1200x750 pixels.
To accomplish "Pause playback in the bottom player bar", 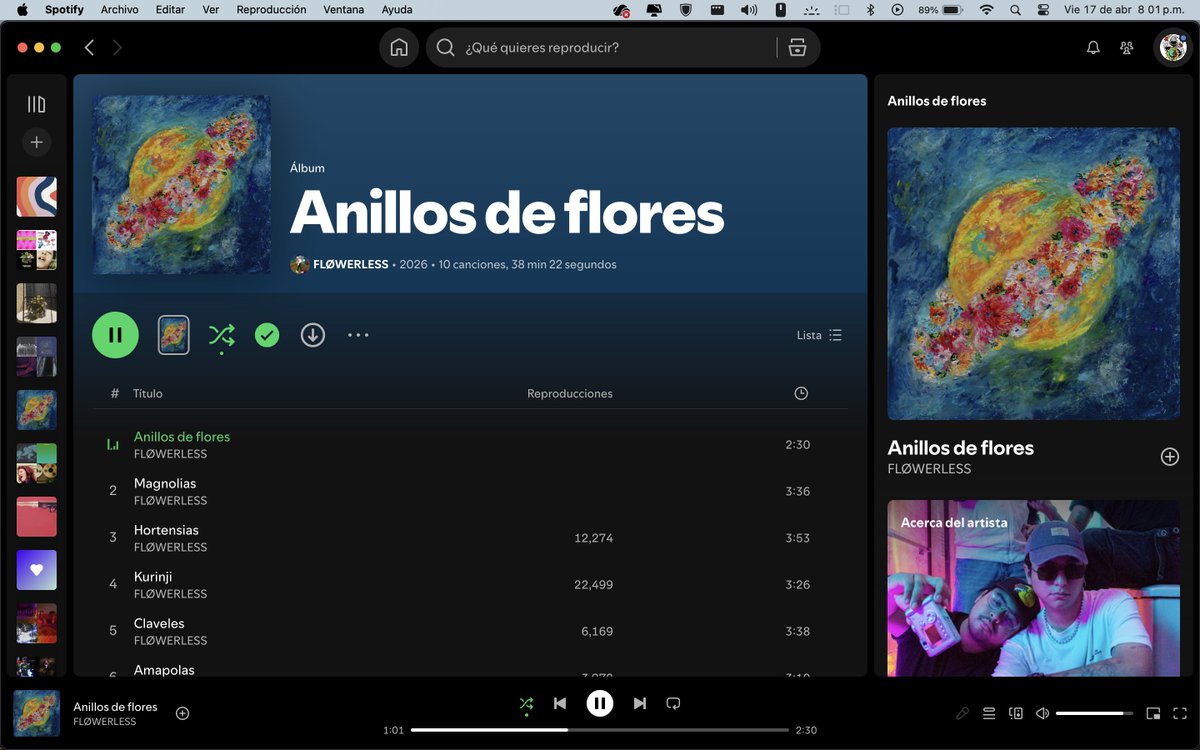I will (600, 704).
